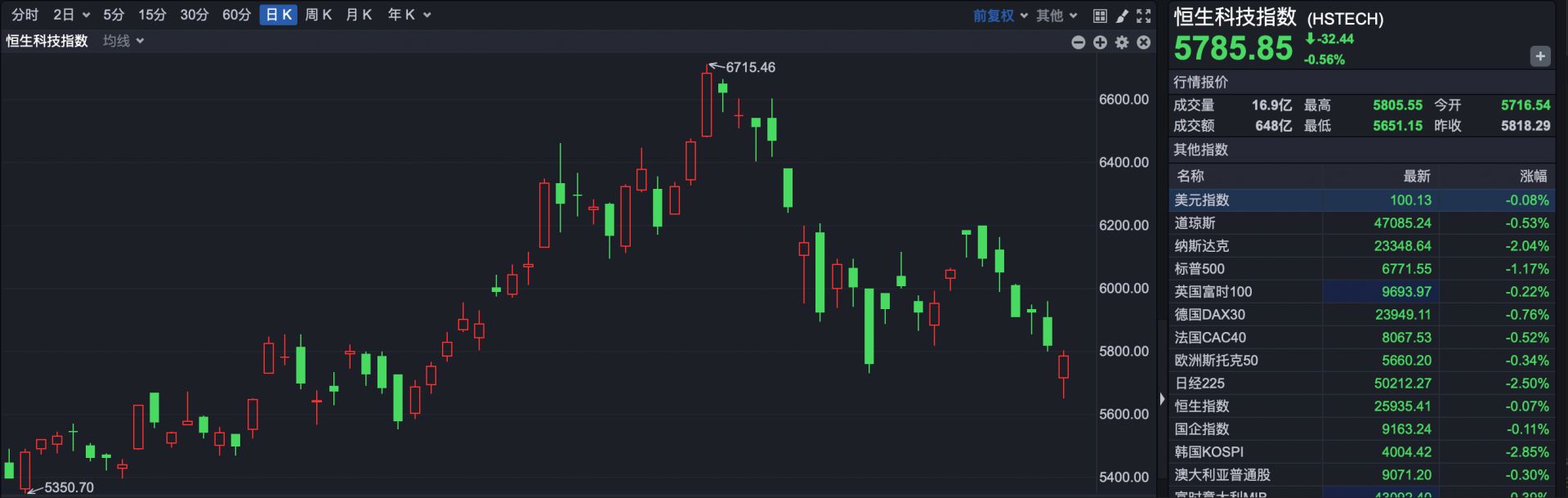This screenshot has height=498, width=1568.
Task: Close the chart pane with X icon
Action: [x=1144, y=43]
